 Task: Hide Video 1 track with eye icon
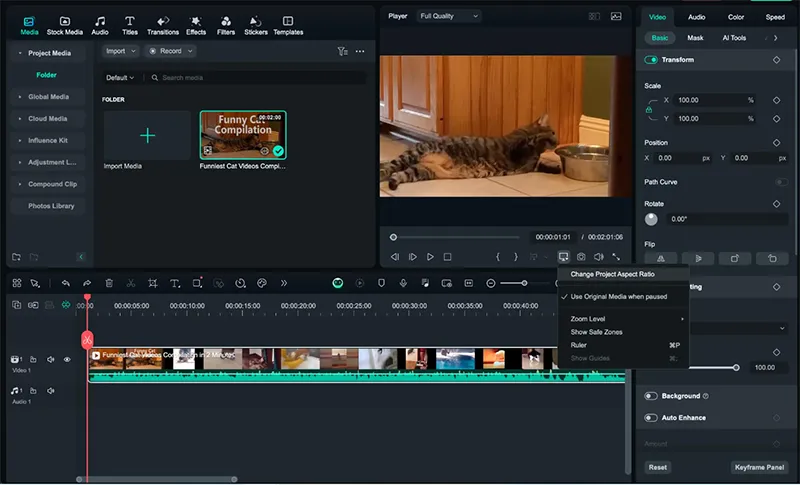pyautogui.click(x=67, y=360)
